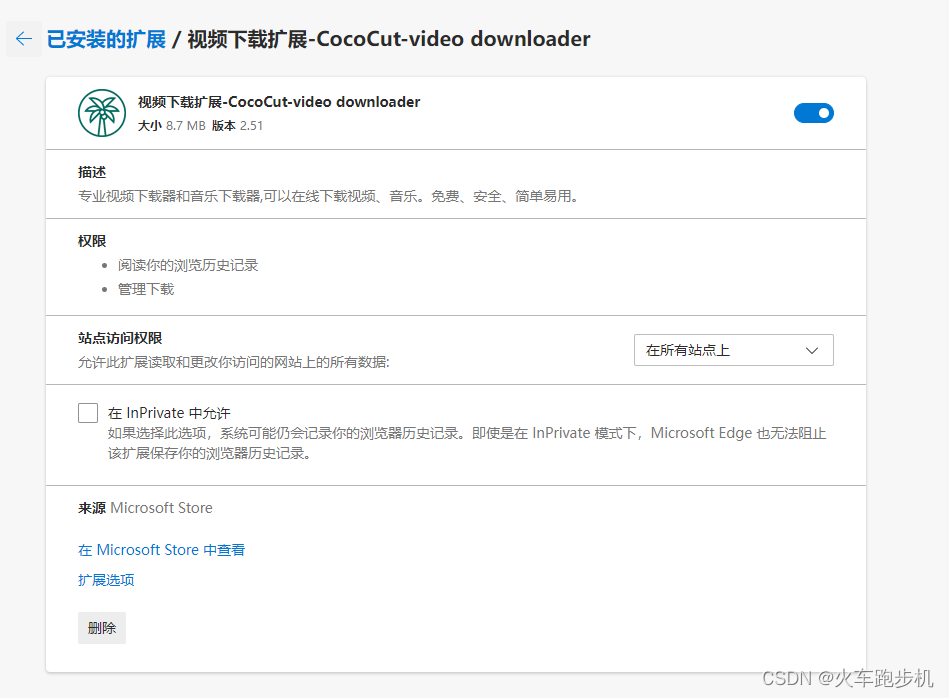Click the 站点访问权限 heading
The image size is (949, 698).
[x=120, y=338]
